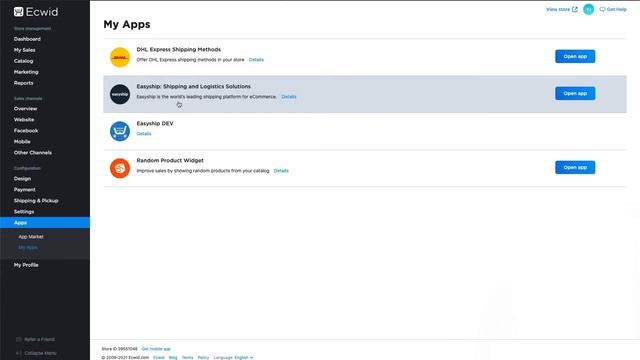Click the Terms footer link

coord(187,358)
